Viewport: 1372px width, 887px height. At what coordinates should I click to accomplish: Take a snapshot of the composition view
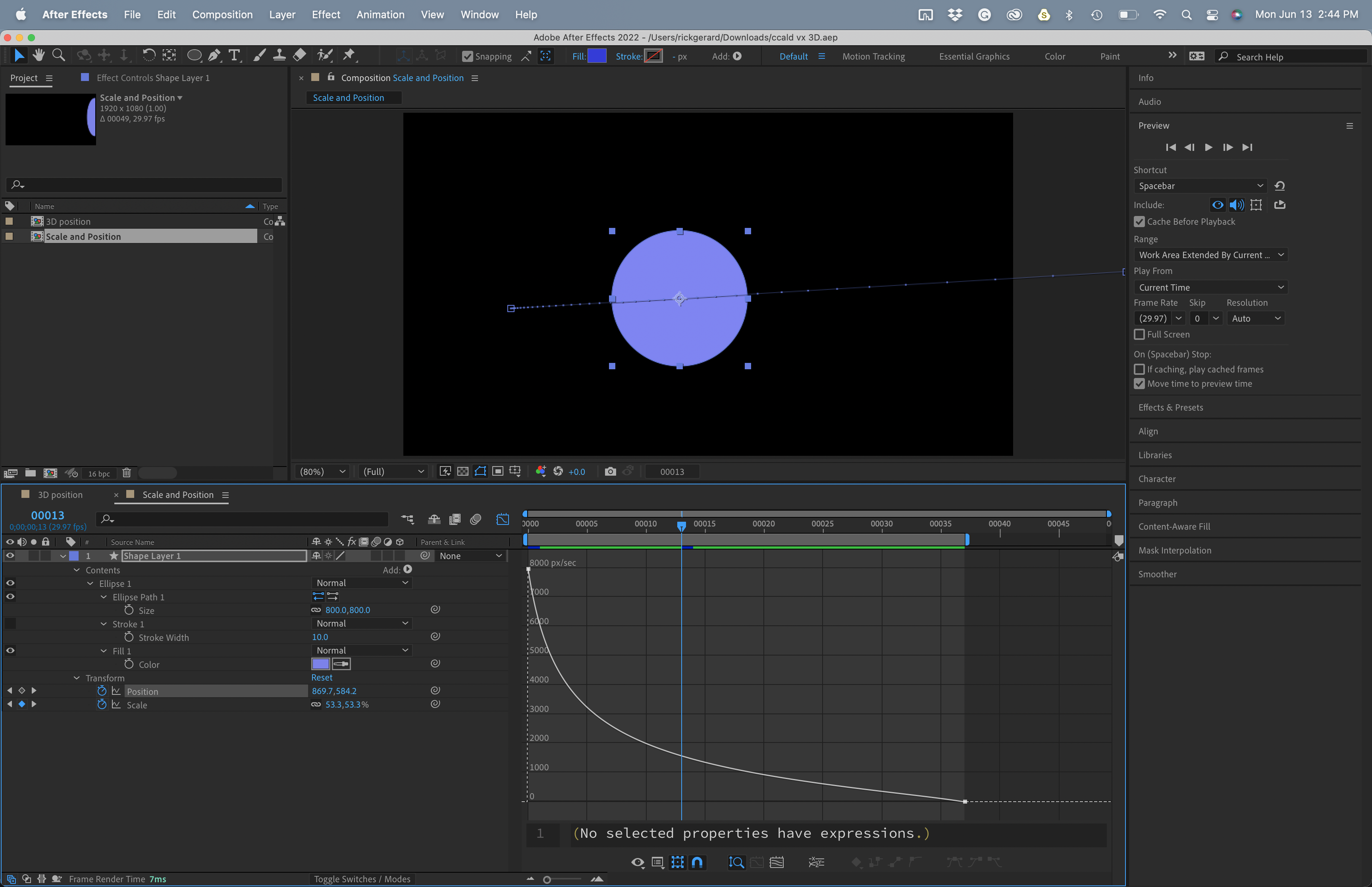[x=610, y=471]
